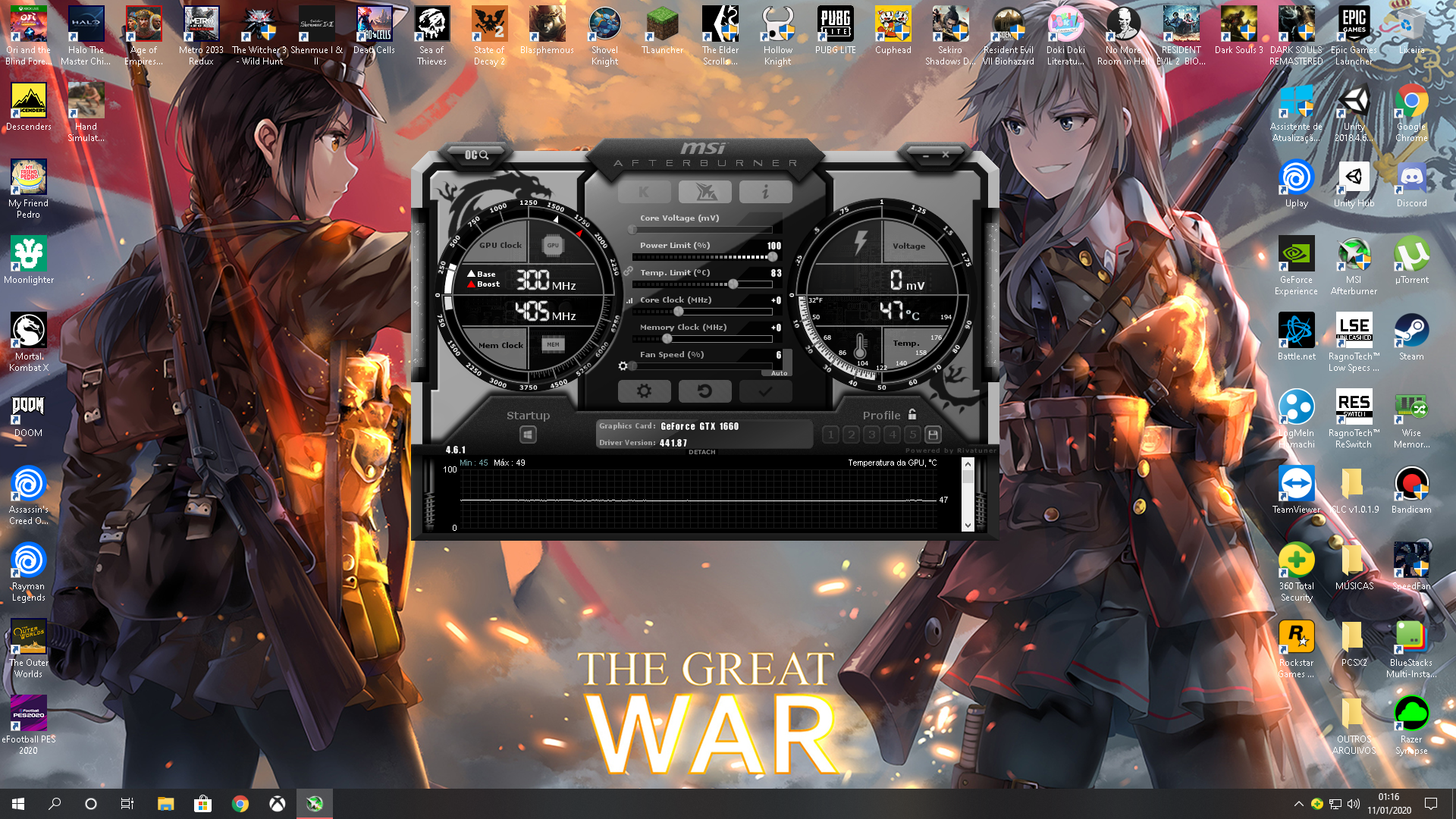1456x819 pixels.
Task: Click Detach on the monitoring graph
Action: tap(702, 452)
